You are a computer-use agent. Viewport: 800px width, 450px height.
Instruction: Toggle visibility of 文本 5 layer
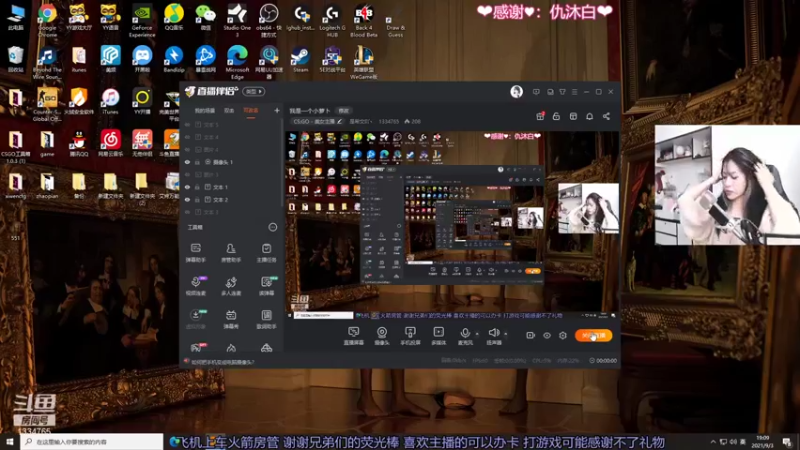click(187, 124)
